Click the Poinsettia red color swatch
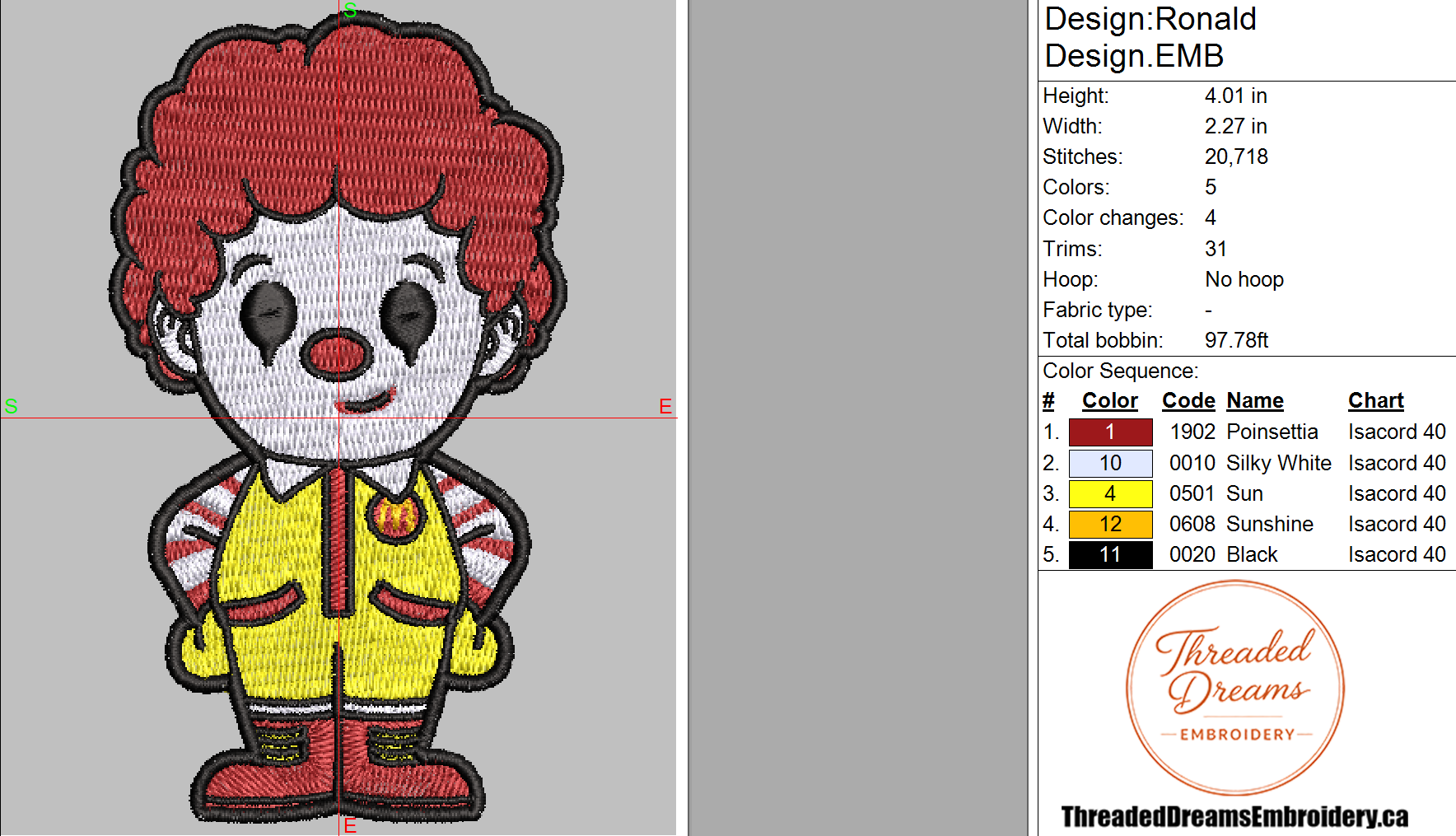This screenshot has width=1456, height=836. [x=1110, y=432]
